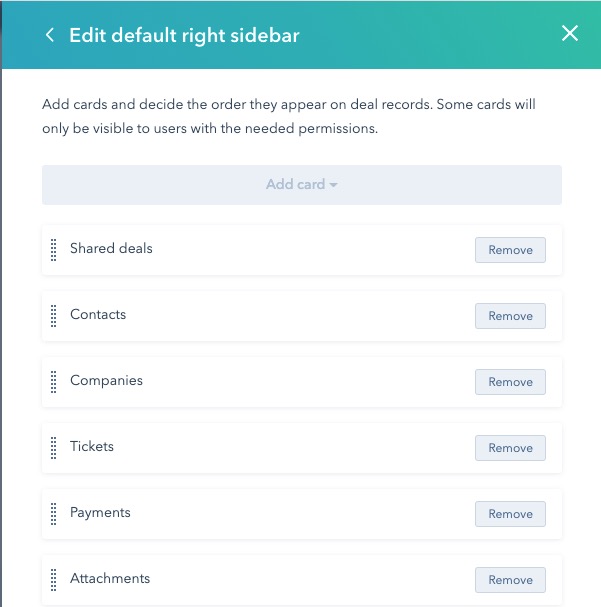Click the back arrow in the header

(x=49, y=35)
